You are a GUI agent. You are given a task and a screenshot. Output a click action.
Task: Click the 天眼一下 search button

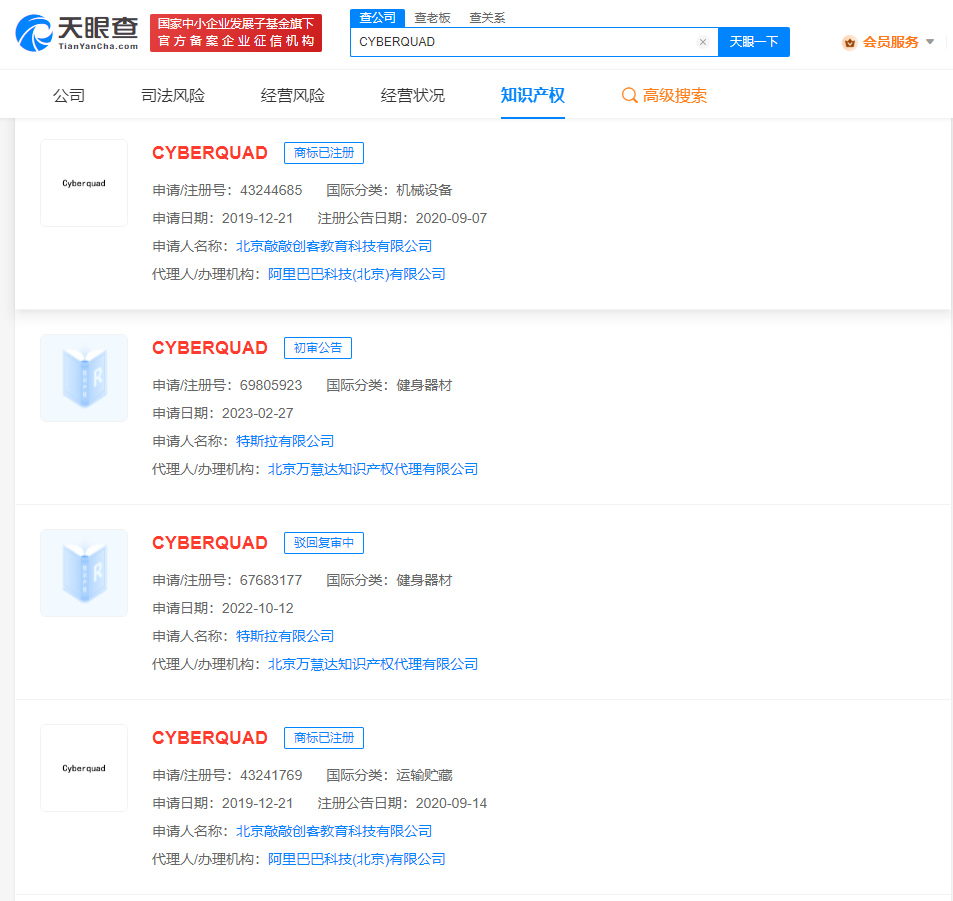pos(754,42)
